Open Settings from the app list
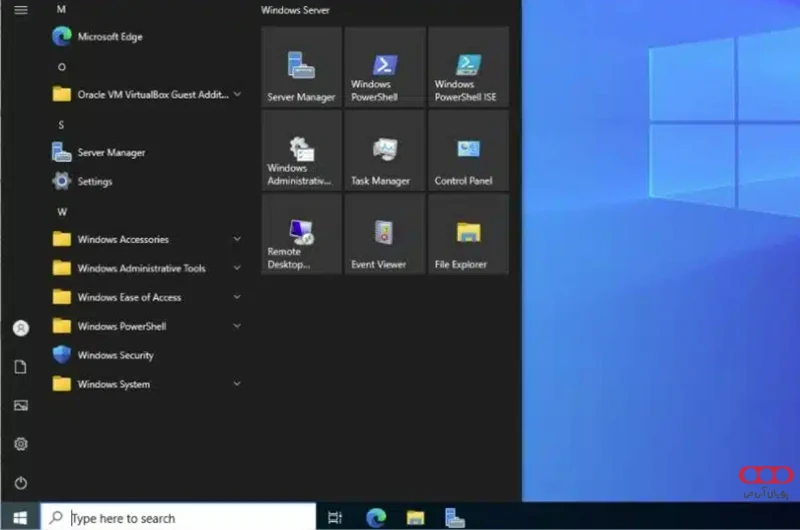 (x=95, y=182)
